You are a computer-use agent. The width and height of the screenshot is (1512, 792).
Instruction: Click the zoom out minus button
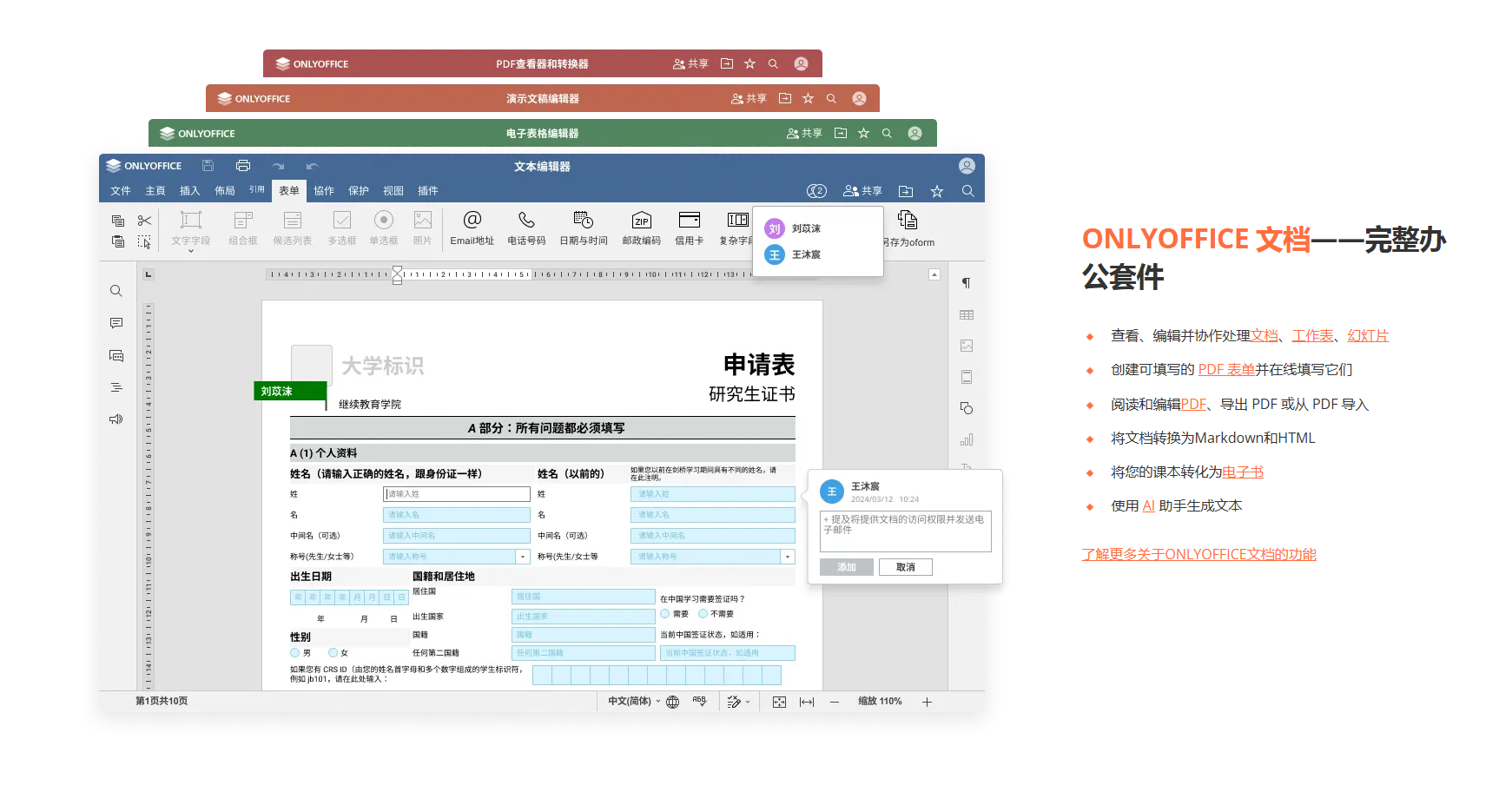tap(835, 702)
